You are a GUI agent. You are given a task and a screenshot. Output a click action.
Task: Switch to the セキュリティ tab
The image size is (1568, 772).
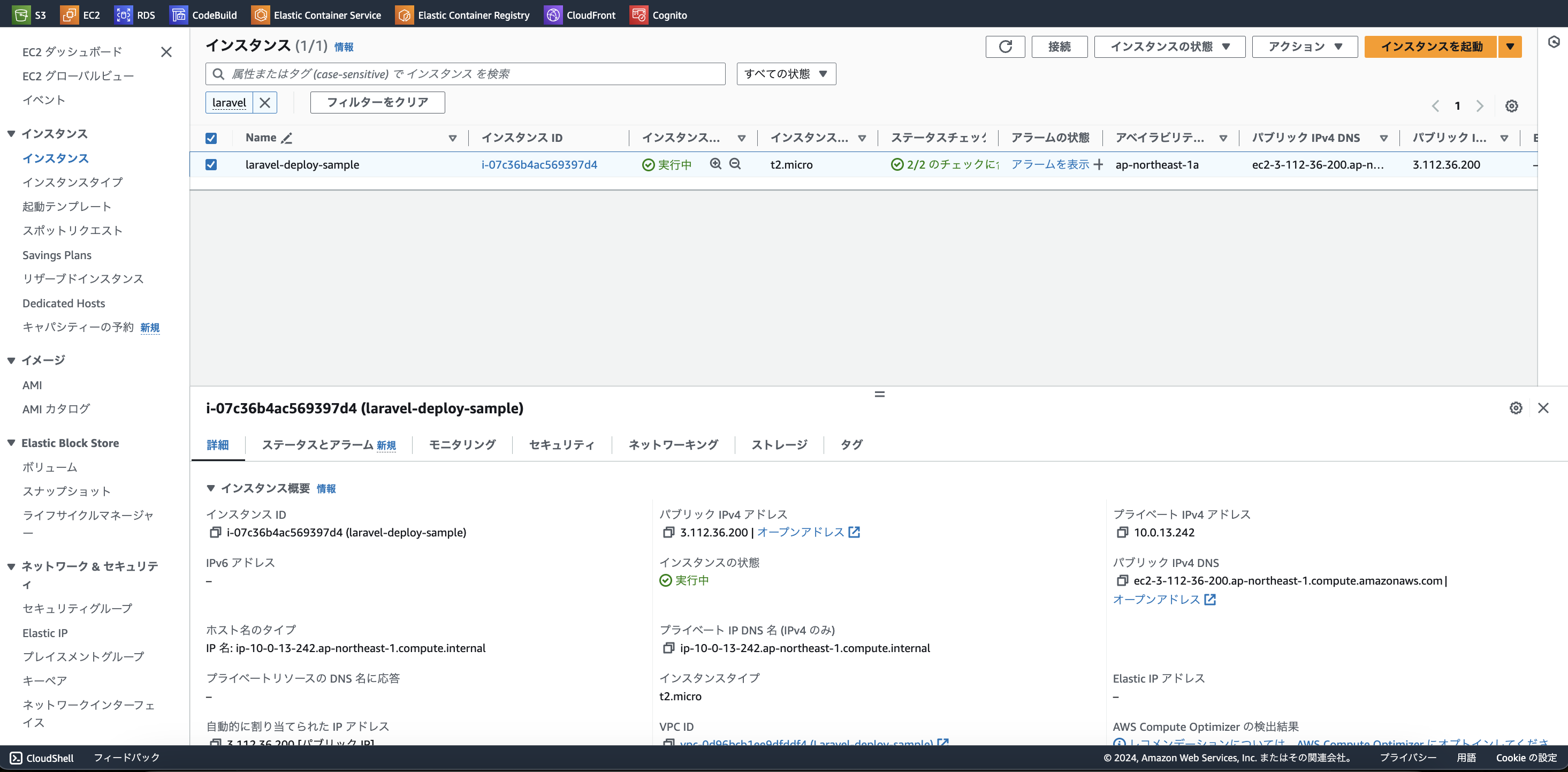pyautogui.click(x=561, y=445)
